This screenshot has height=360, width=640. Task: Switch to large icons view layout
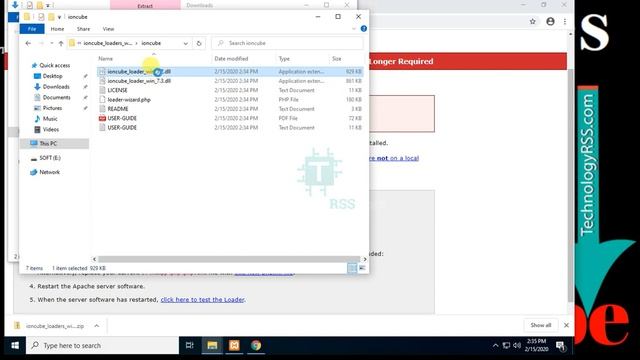(x=362, y=268)
